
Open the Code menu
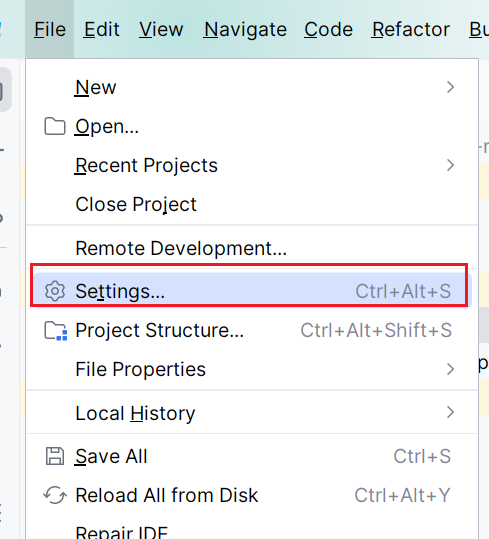point(329,30)
